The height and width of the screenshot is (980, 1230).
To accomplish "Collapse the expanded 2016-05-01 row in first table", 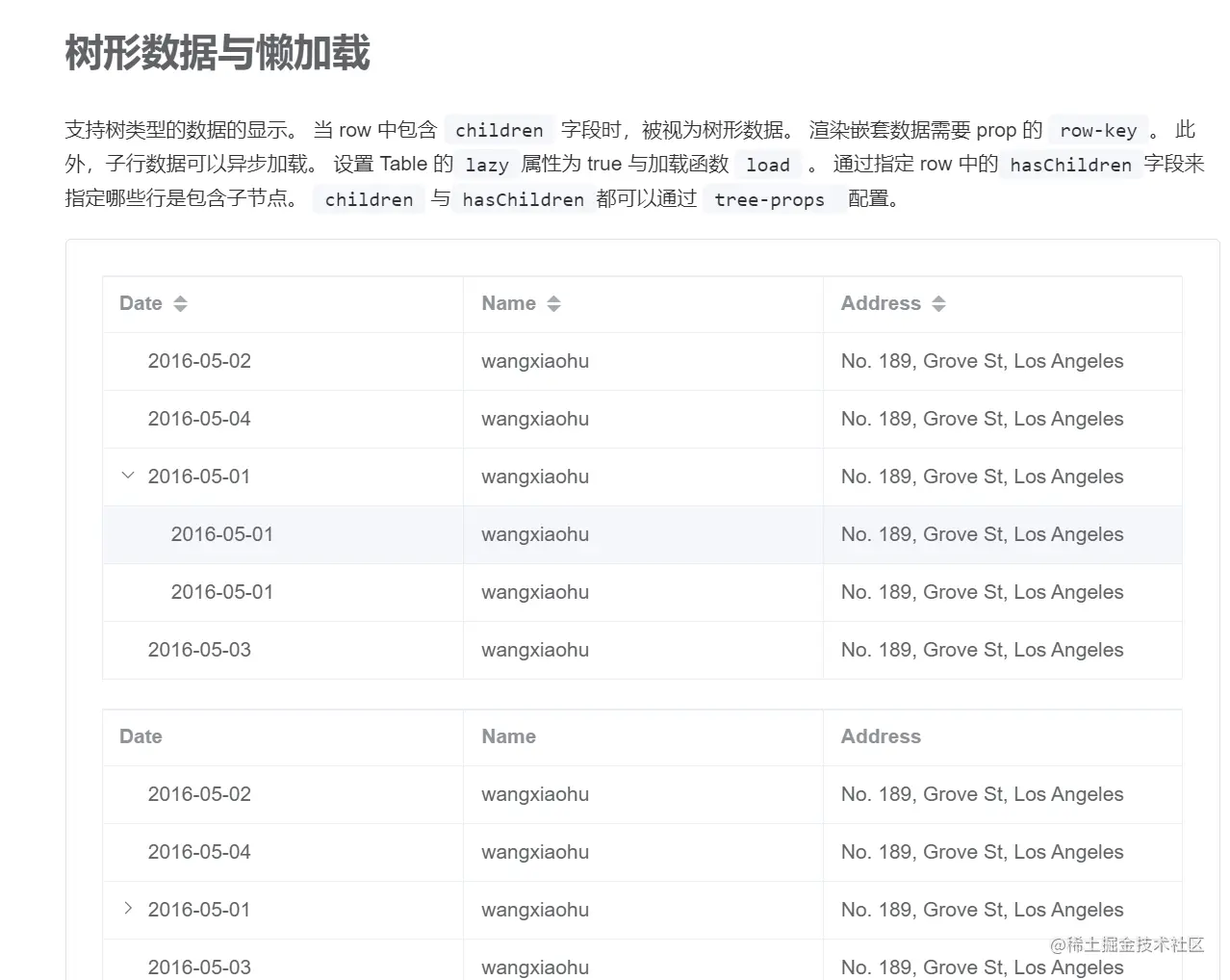I will 128,476.
